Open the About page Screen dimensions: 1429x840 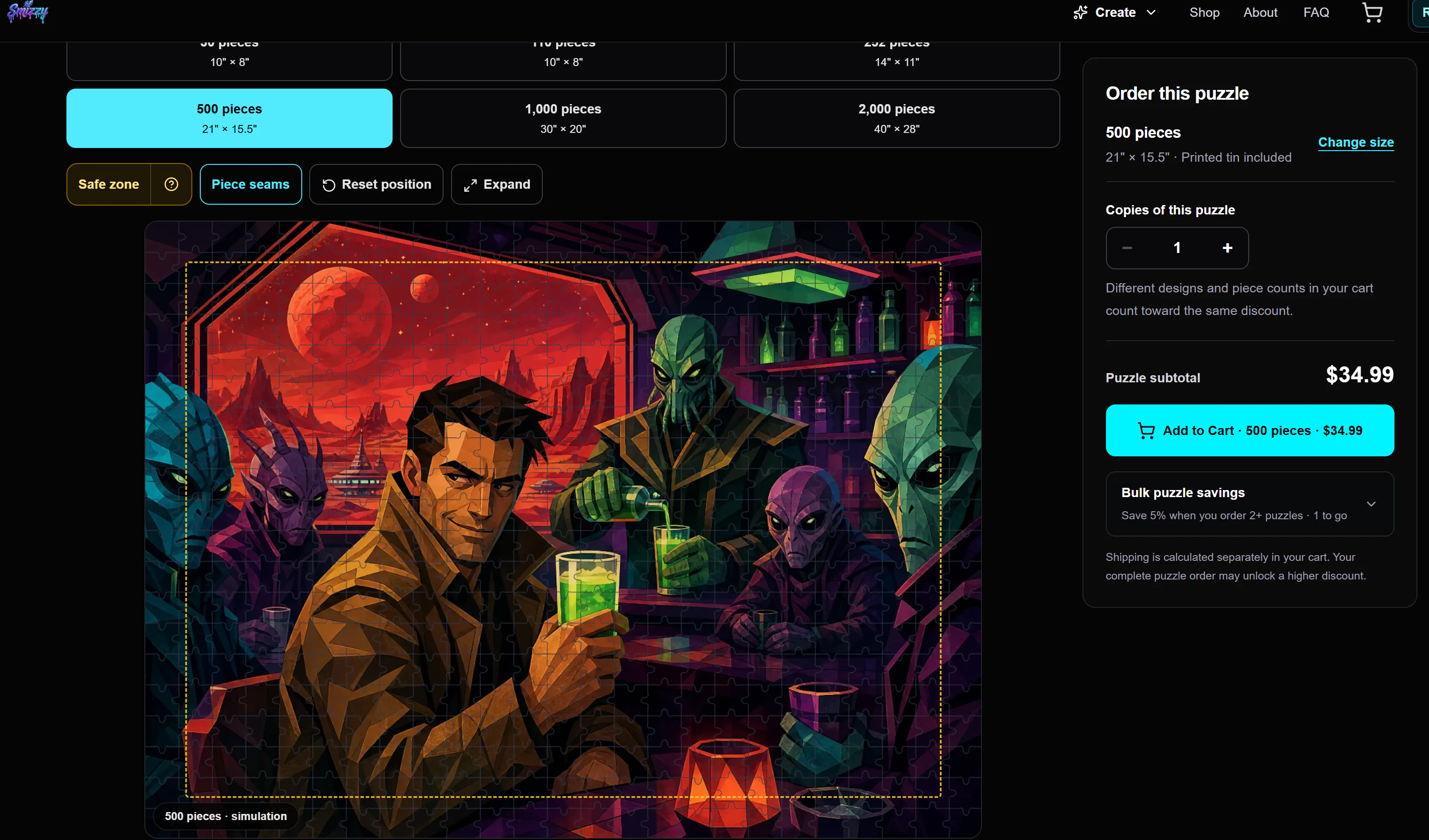[1260, 12]
